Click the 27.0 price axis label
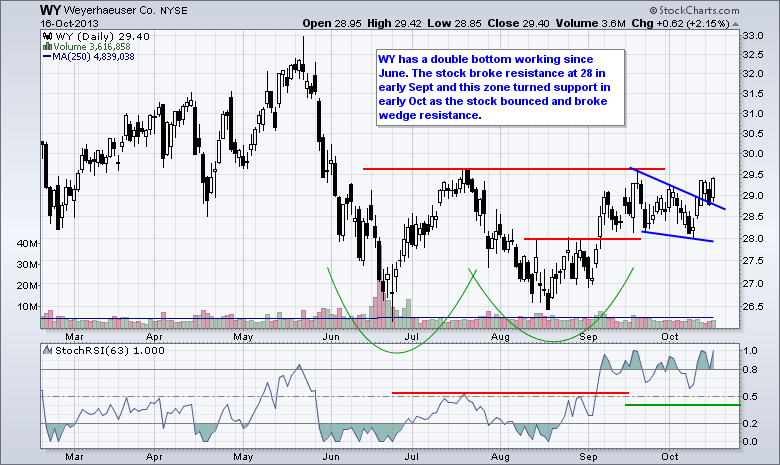This screenshot has width=780, height=465. coord(753,283)
